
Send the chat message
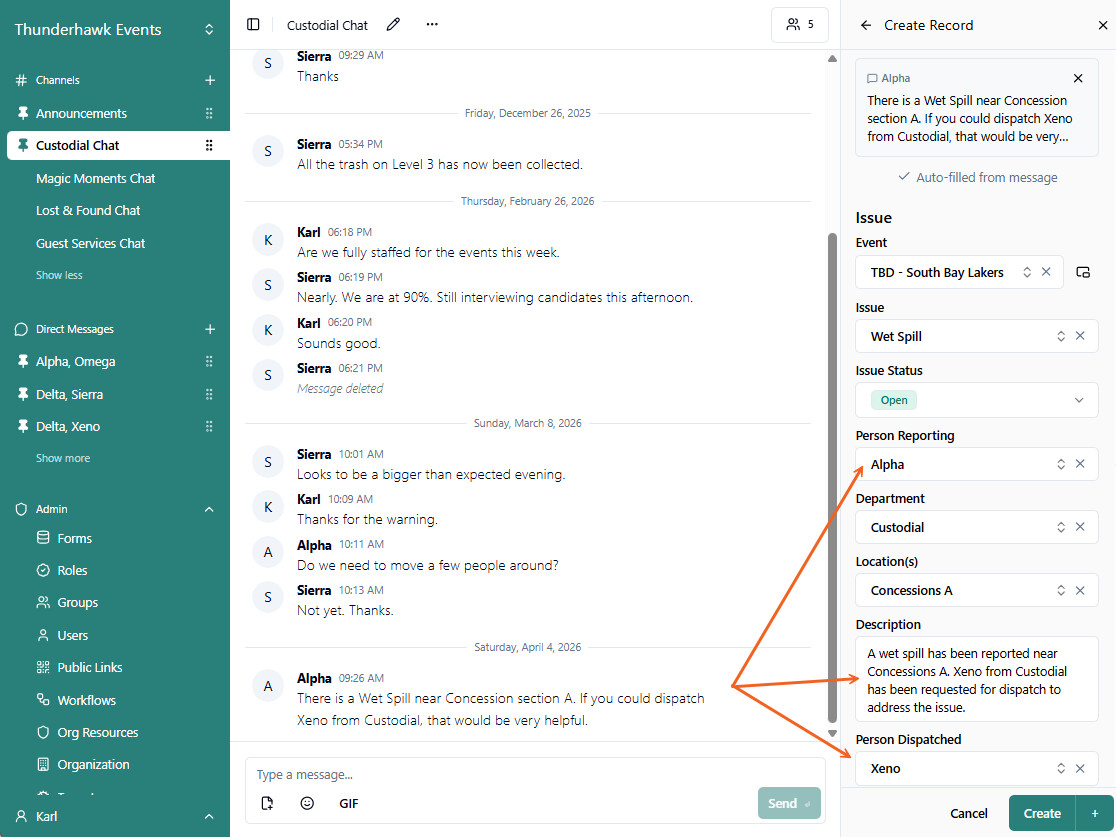pos(789,804)
